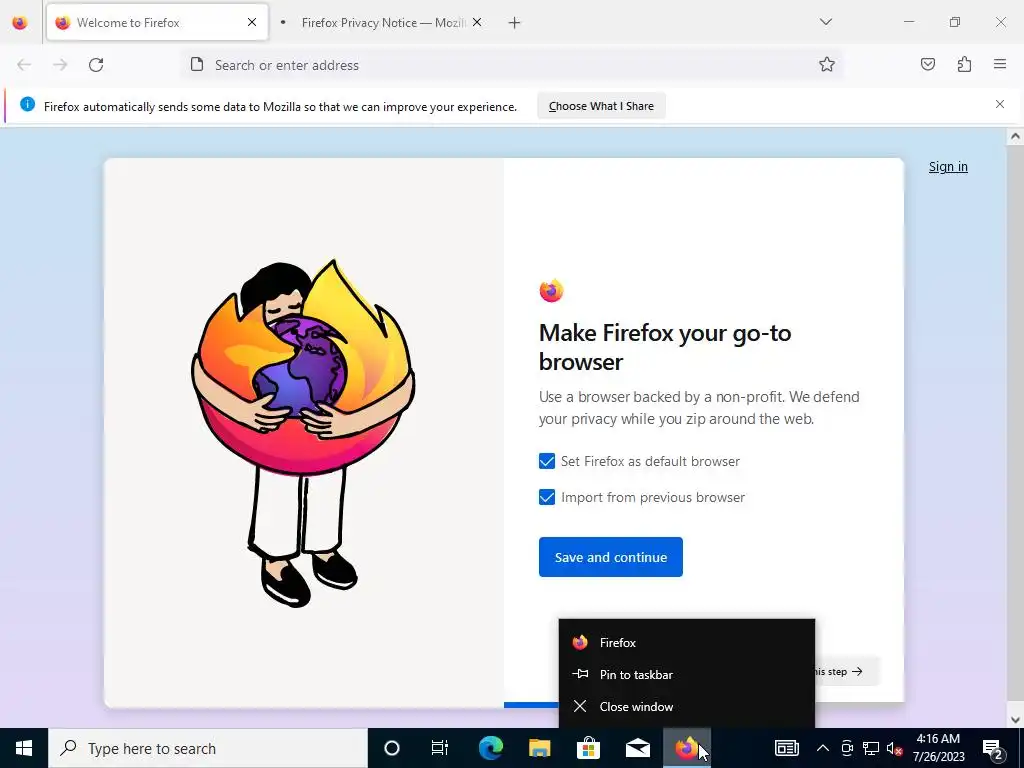Bookmark this page with the star
Viewport: 1024px width, 768px height.
tap(827, 64)
